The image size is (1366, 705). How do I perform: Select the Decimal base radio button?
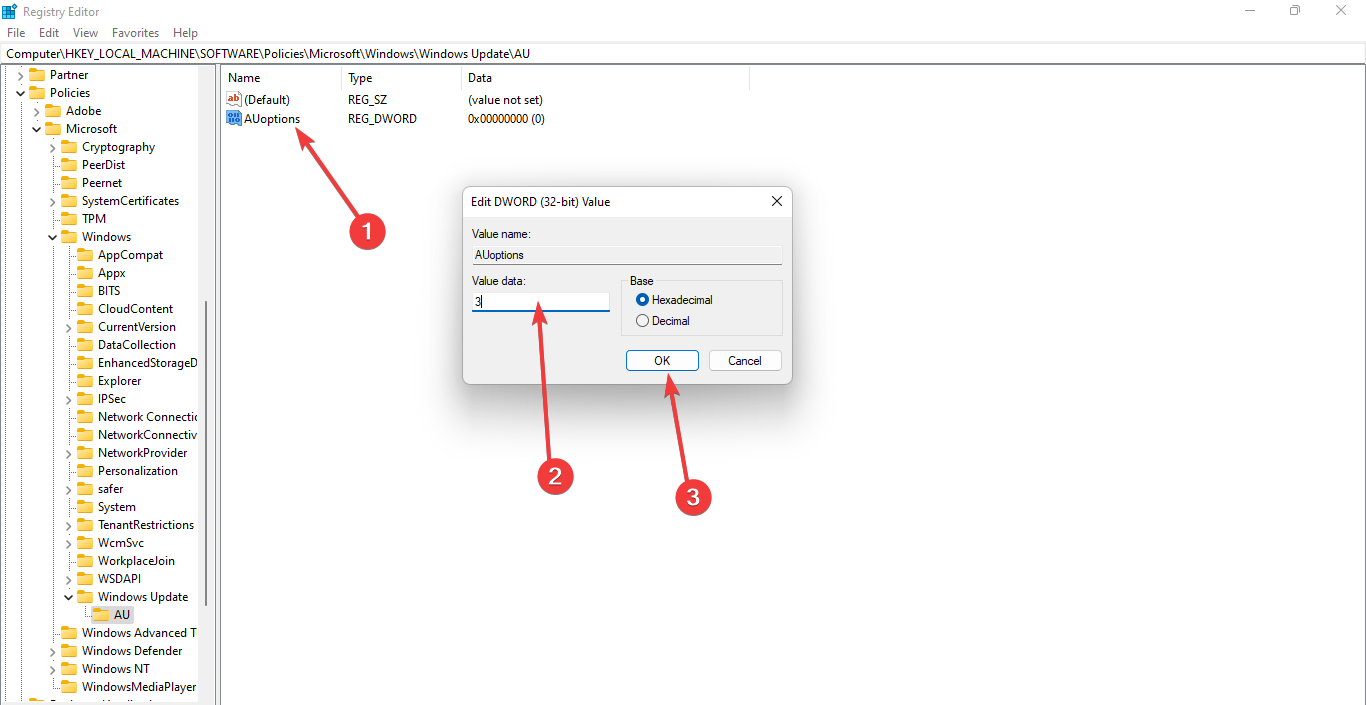pos(643,321)
